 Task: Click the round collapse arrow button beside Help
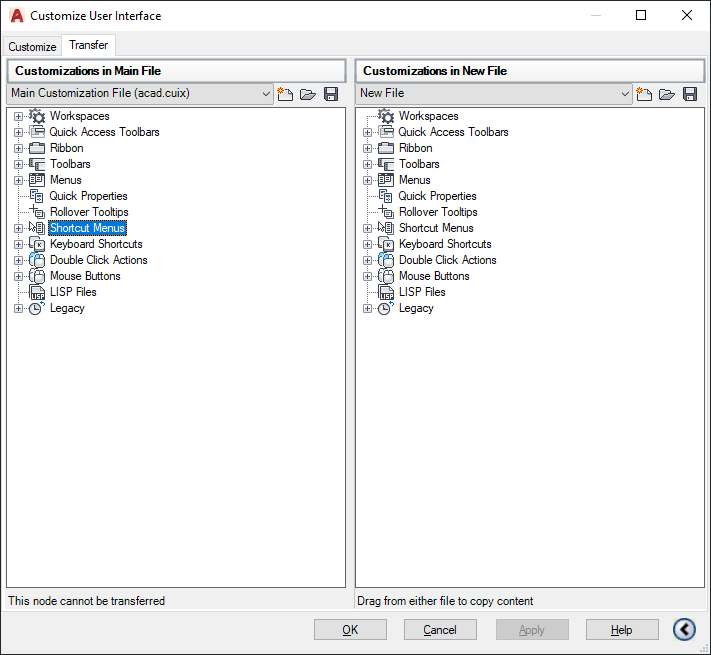click(x=684, y=629)
